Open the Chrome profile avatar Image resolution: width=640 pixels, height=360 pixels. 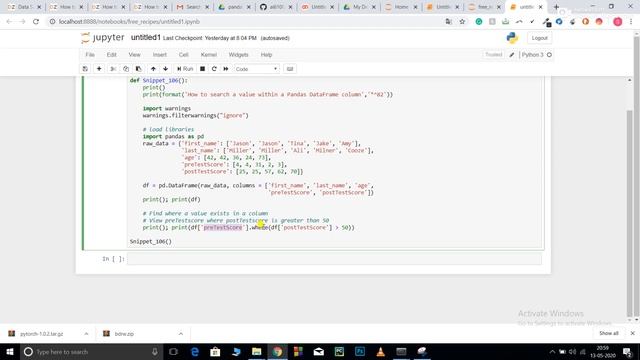[x=618, y=22]
